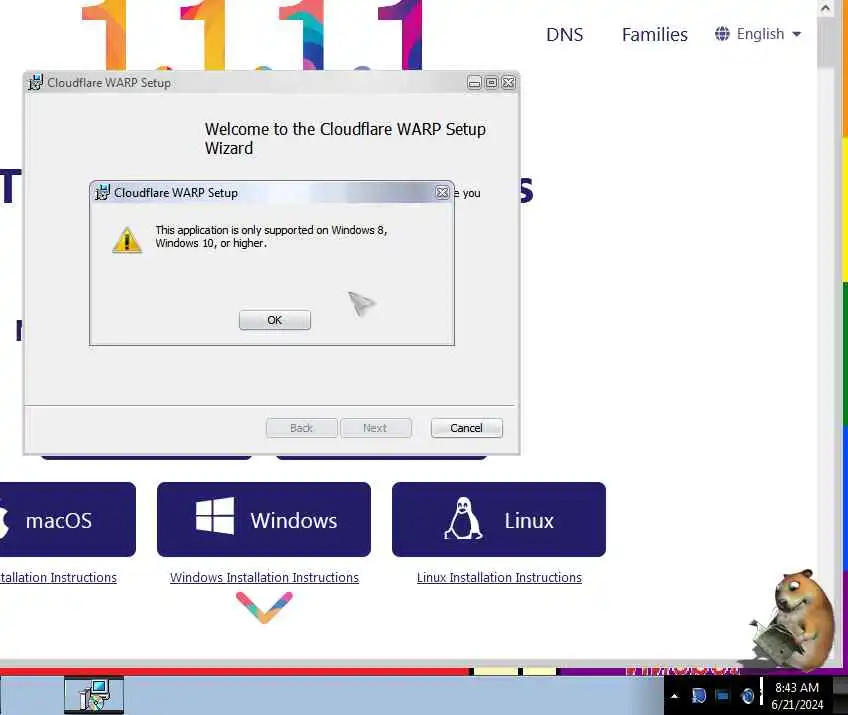Click the first blue system tray icon
Viewport: 848px width, 715px height.
698,696
